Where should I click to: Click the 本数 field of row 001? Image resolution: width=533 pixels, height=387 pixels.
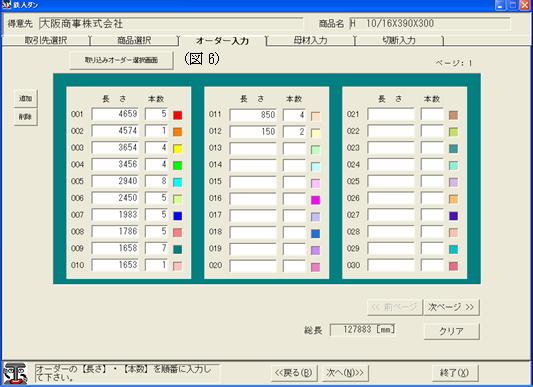click(156, 114)
